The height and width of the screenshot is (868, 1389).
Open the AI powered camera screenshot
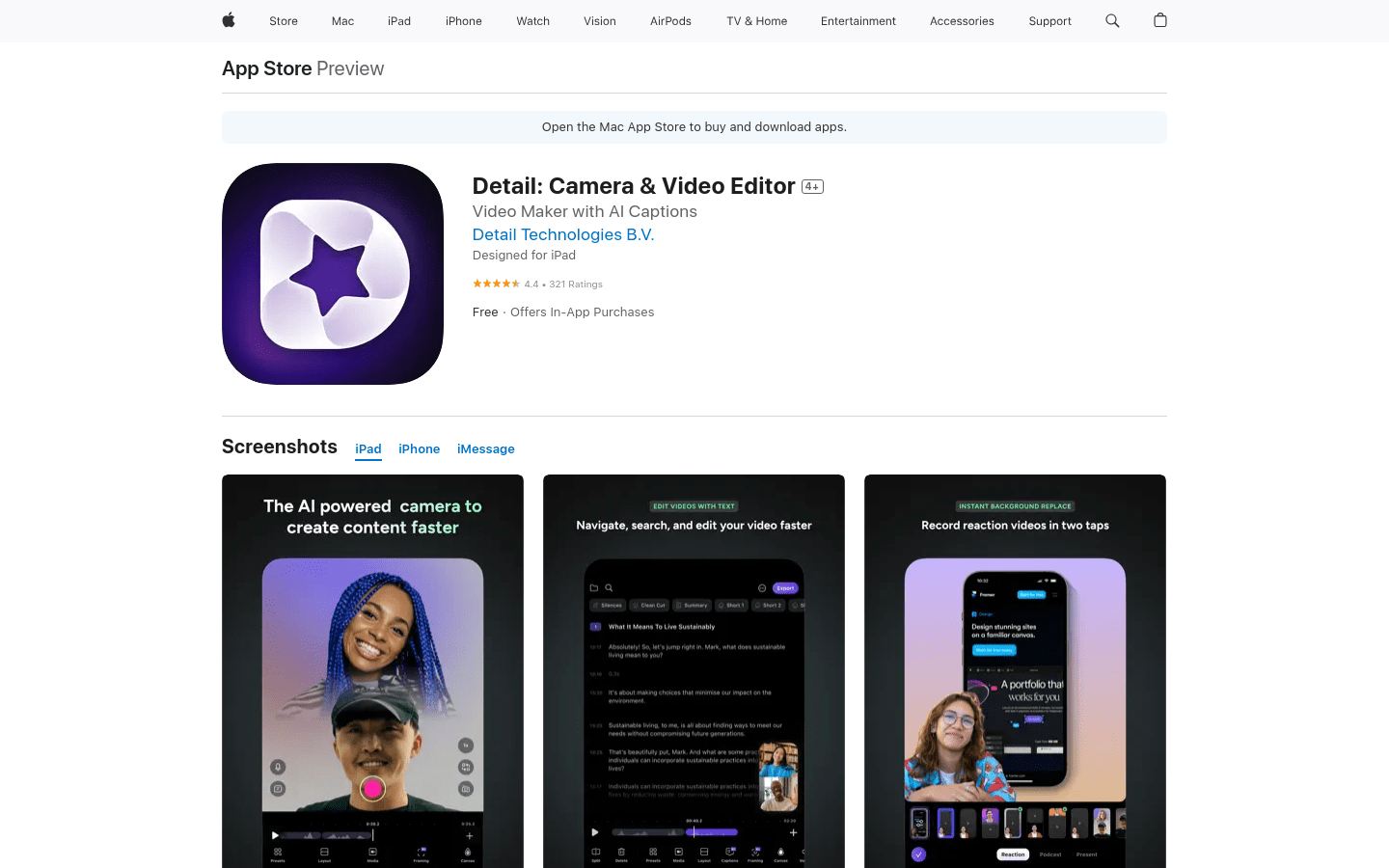[x=372, y=671]
